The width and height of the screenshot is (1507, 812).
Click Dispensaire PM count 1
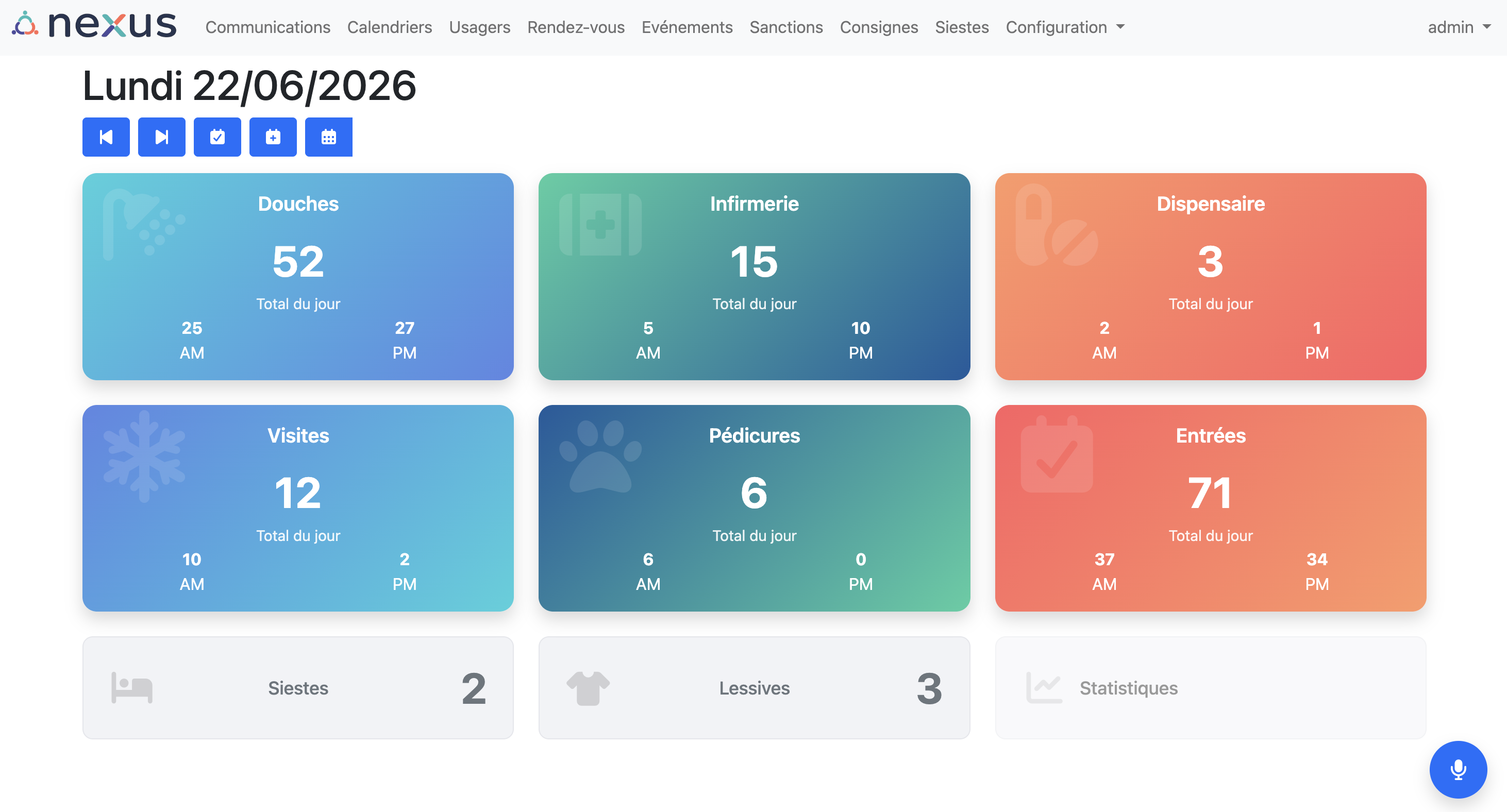1317,328
